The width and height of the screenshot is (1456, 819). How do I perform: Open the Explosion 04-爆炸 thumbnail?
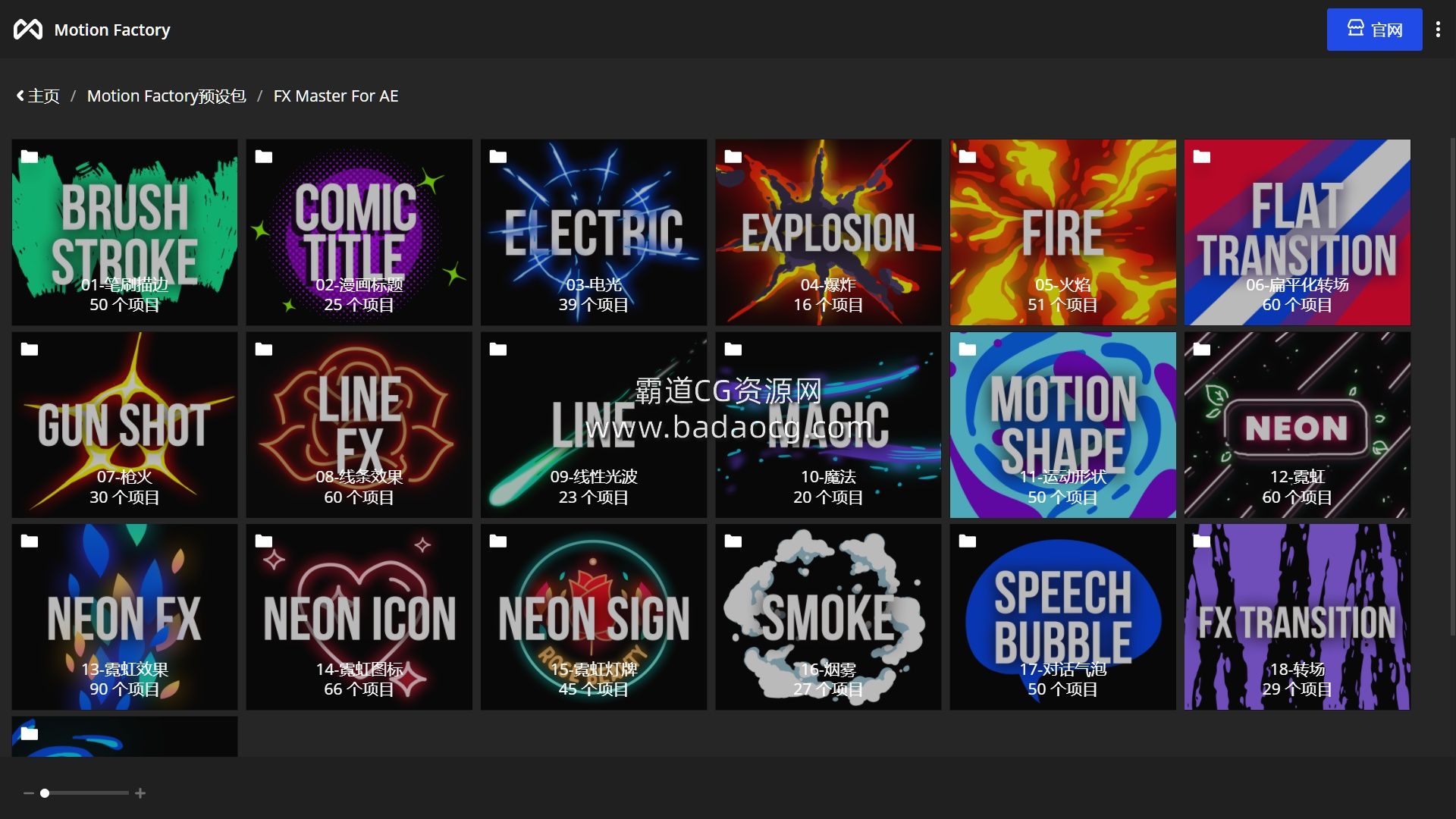point(828,232)
